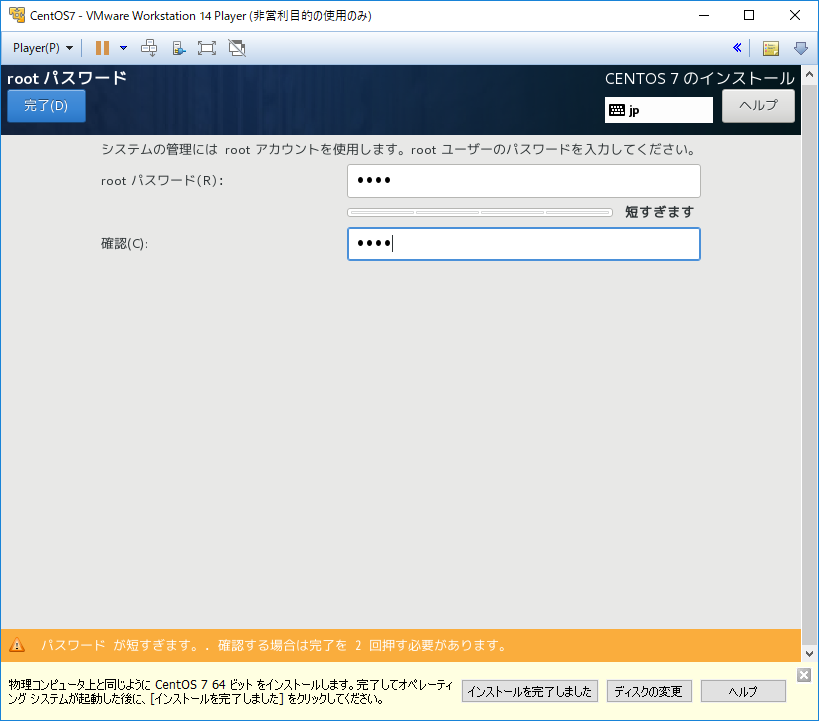Click the password strength meter
Screen dimensions: 819x721
pyautogui.click(x=479, y=212)
